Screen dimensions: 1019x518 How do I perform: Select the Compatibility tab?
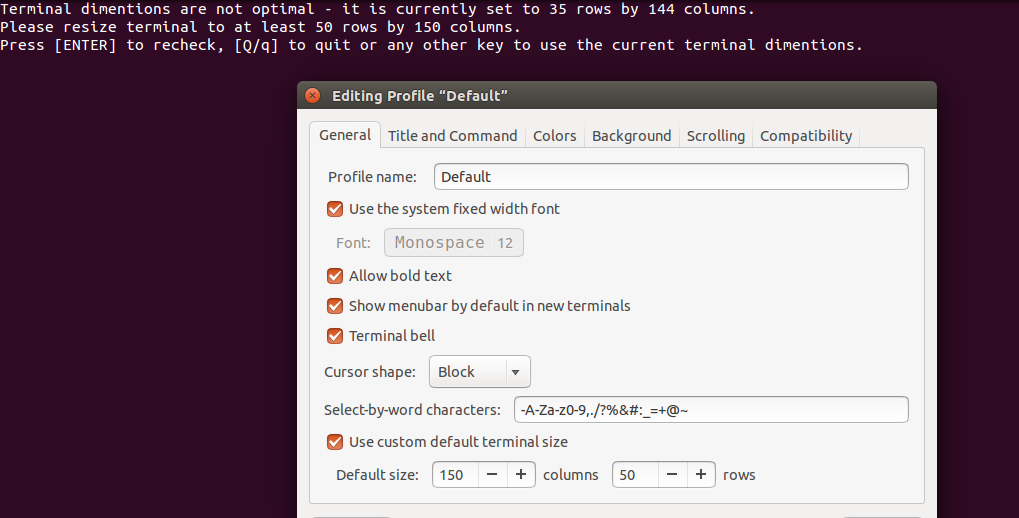[806, 136]
